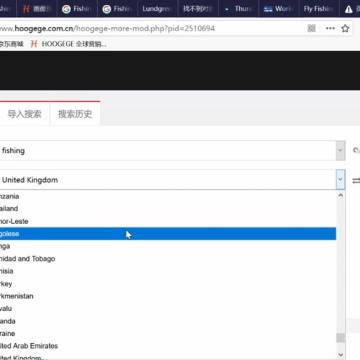Select the 导入搜索 tab
Screen dimensions: 360x360
(24, 114)
